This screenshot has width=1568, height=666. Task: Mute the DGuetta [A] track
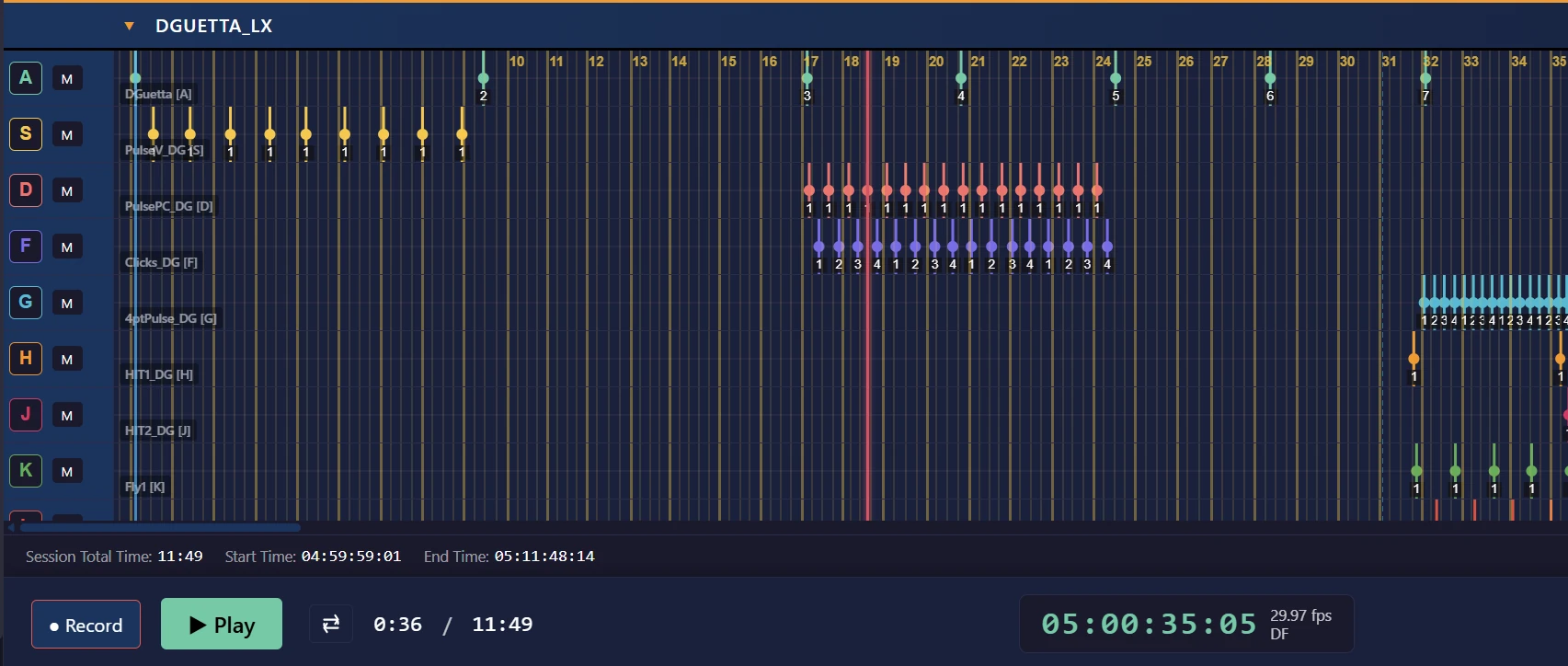tap(67, 79)
